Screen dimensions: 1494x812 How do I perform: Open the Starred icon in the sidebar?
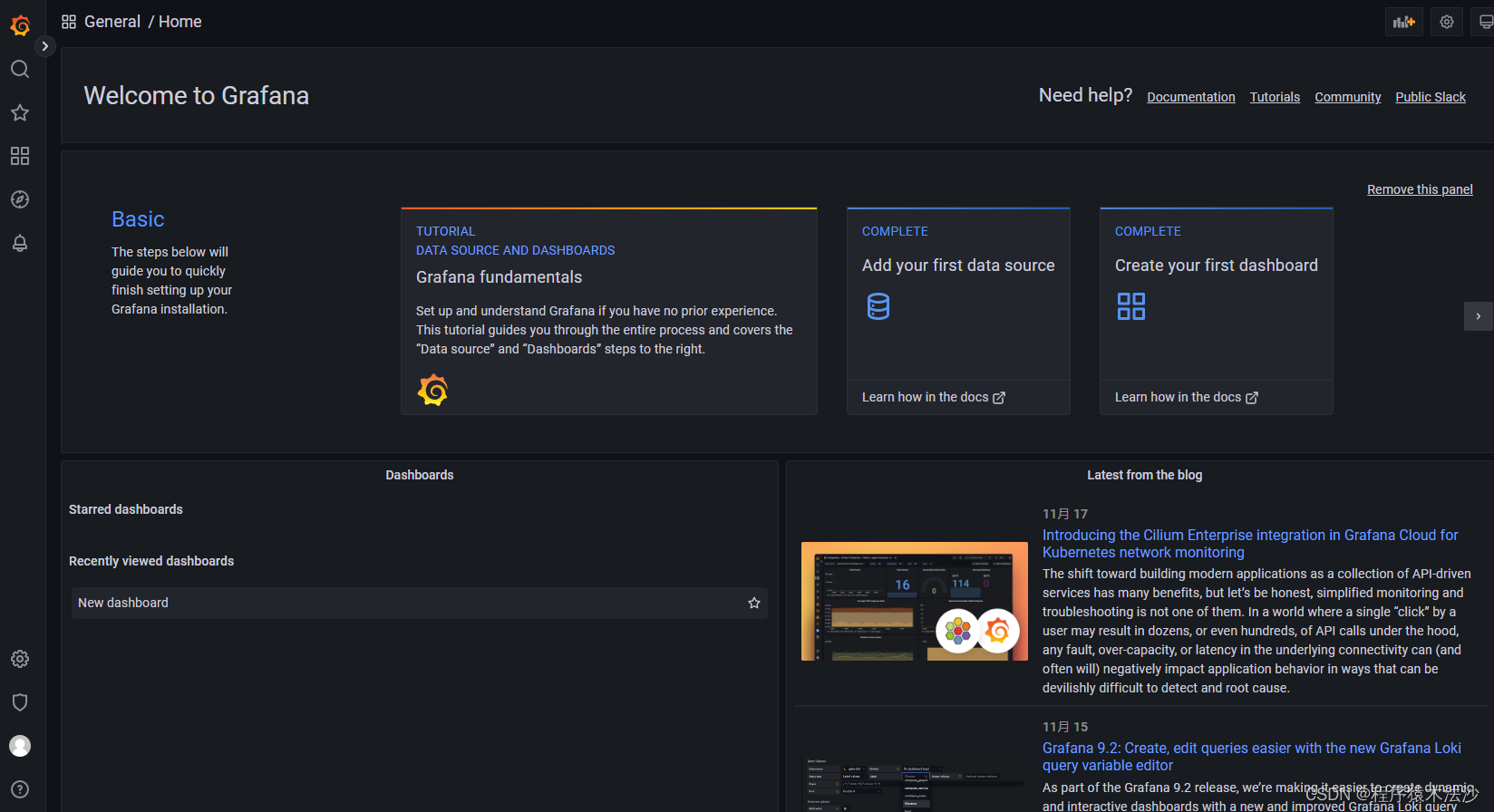click(x=20, y=112)
